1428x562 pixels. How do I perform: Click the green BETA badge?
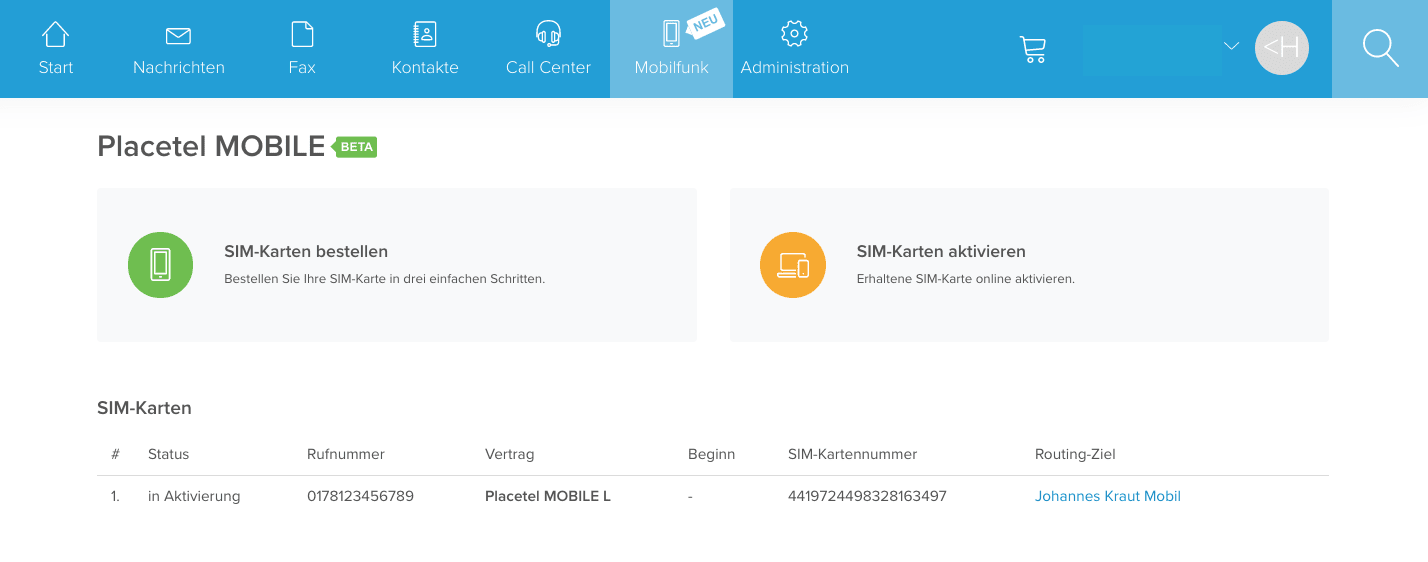(355, 147)
